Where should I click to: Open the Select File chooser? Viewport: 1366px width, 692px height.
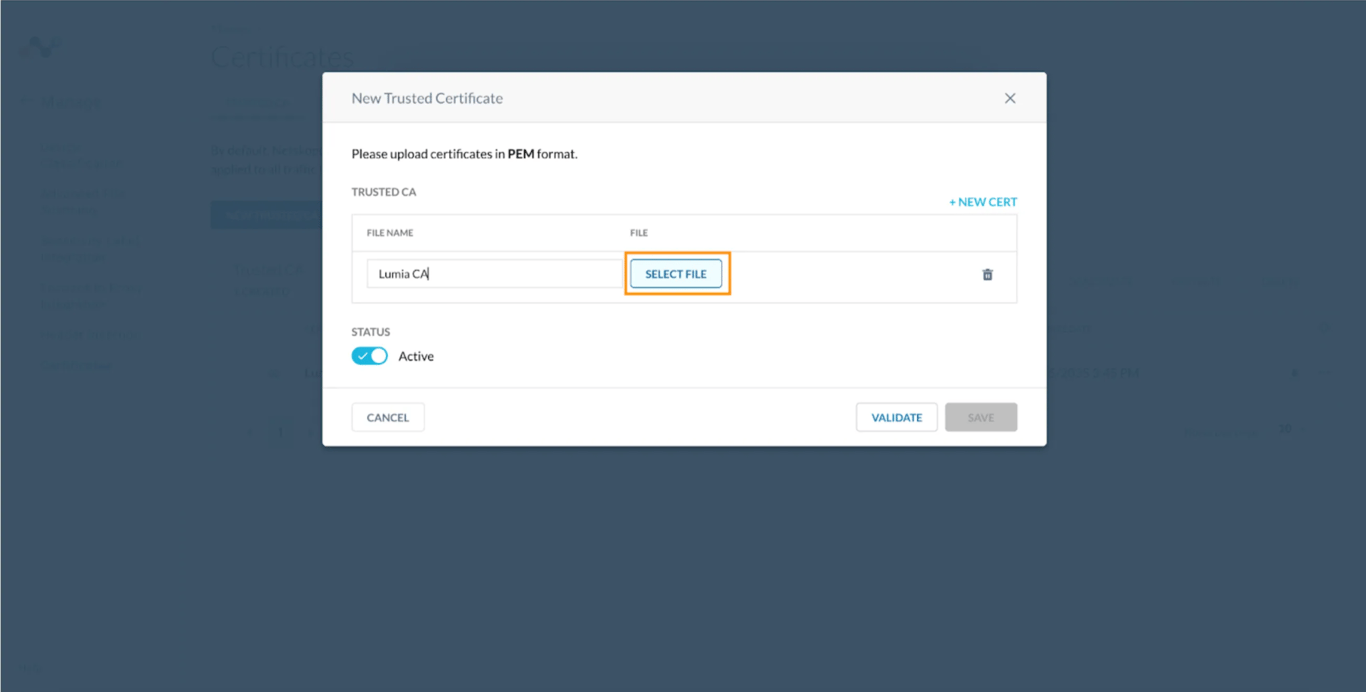[x=676, y=274]
